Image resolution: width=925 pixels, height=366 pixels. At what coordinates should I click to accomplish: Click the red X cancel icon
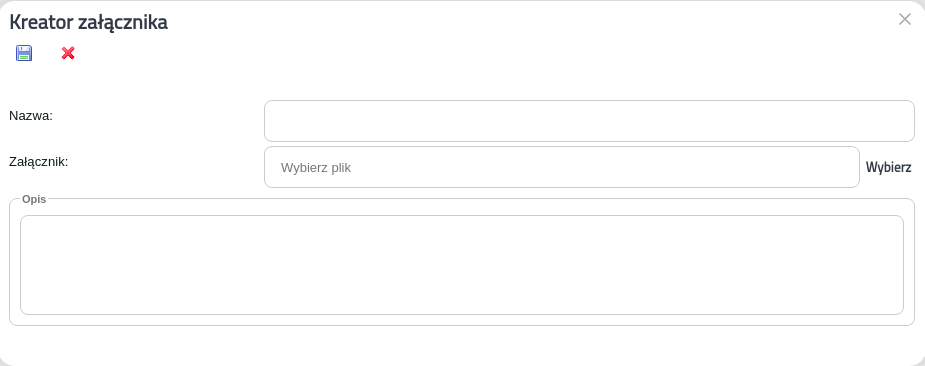point(68,53)
